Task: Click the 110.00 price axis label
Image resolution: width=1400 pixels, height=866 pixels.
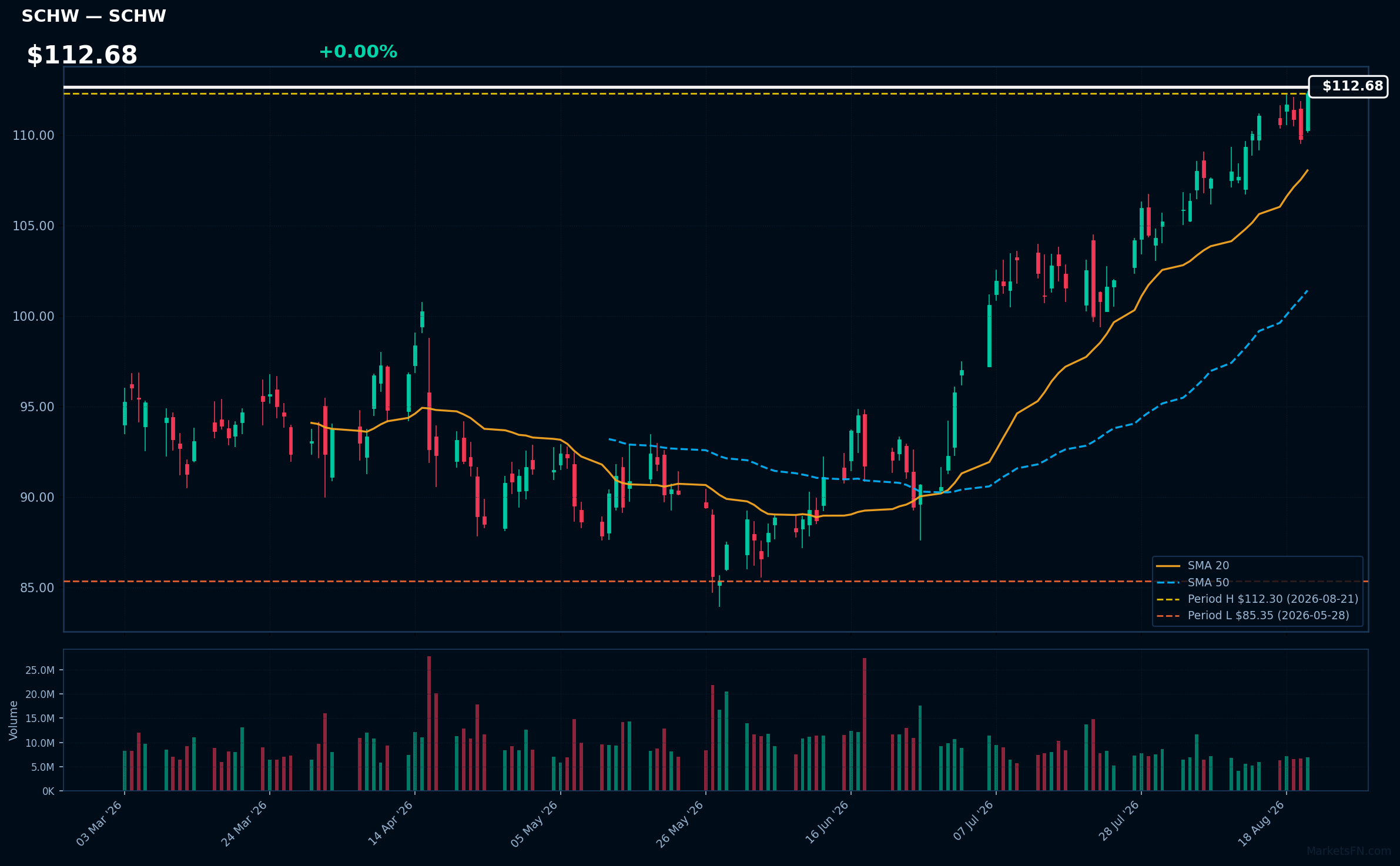Action: pyautogui.click(x=34, y=136)
